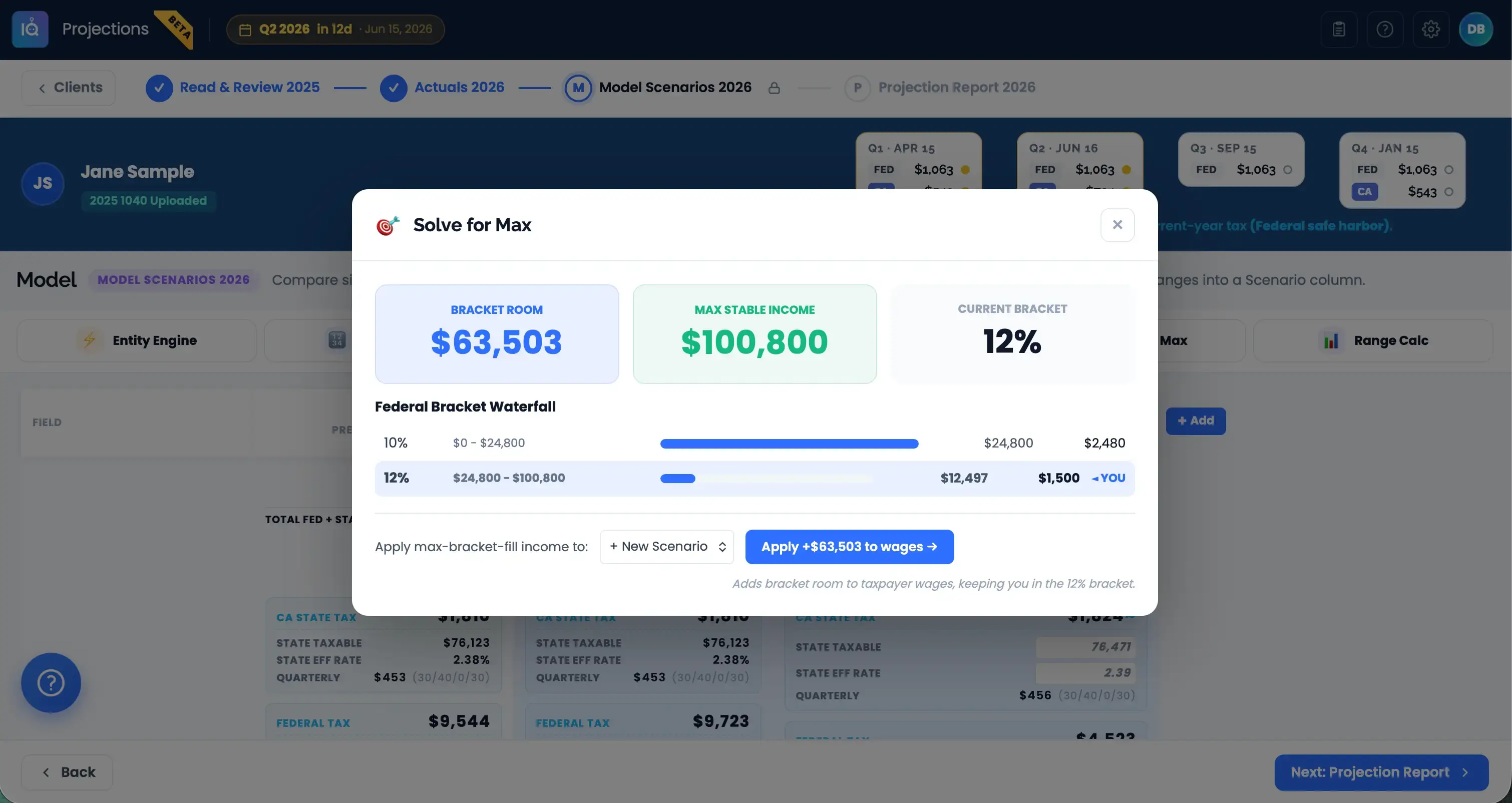The width and height of the screenshot is (1512, 803).
Task: Open the New Scenario dropdown
Action: [x=667, y=547]
